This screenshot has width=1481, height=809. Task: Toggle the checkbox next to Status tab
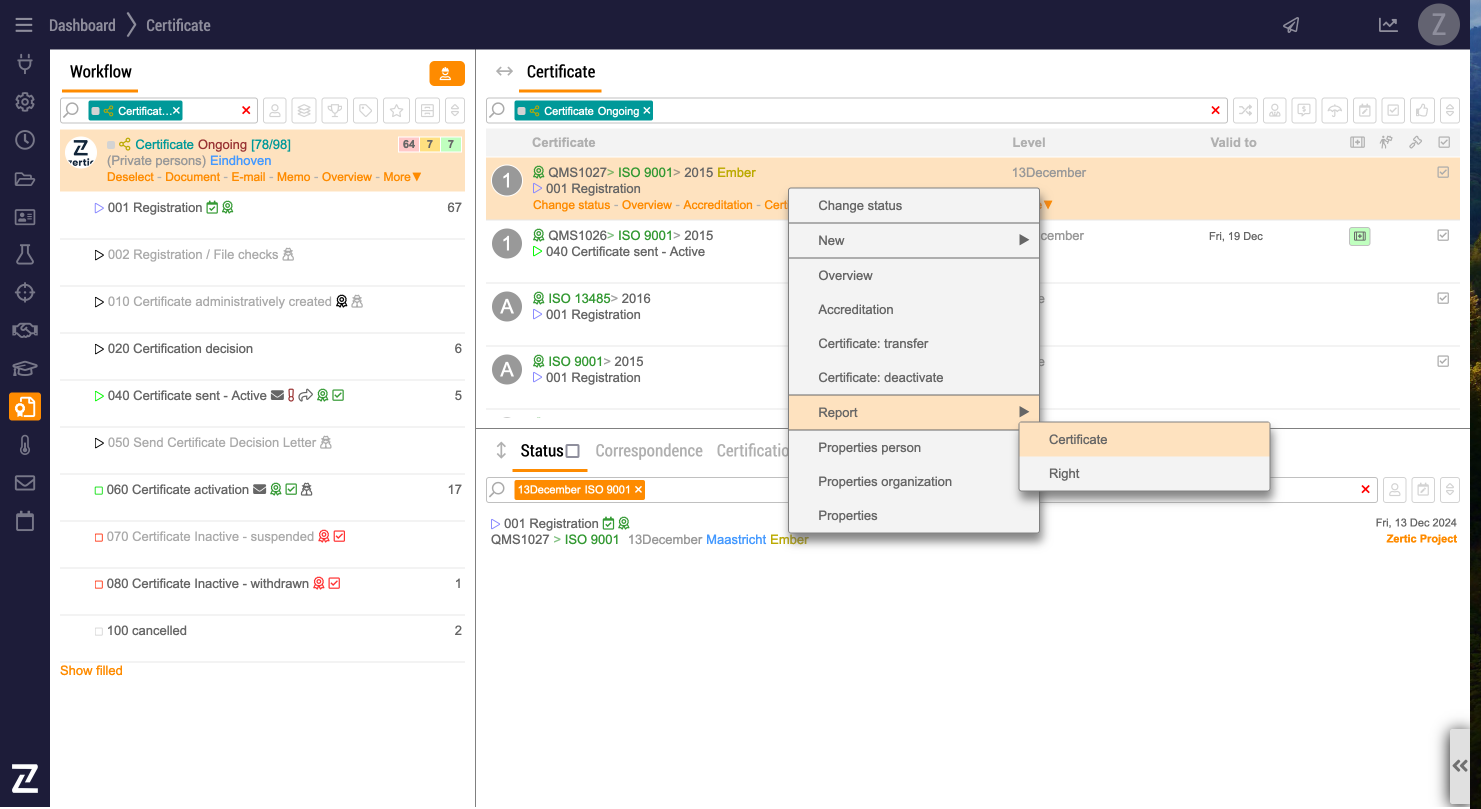(x=573, y=451)
